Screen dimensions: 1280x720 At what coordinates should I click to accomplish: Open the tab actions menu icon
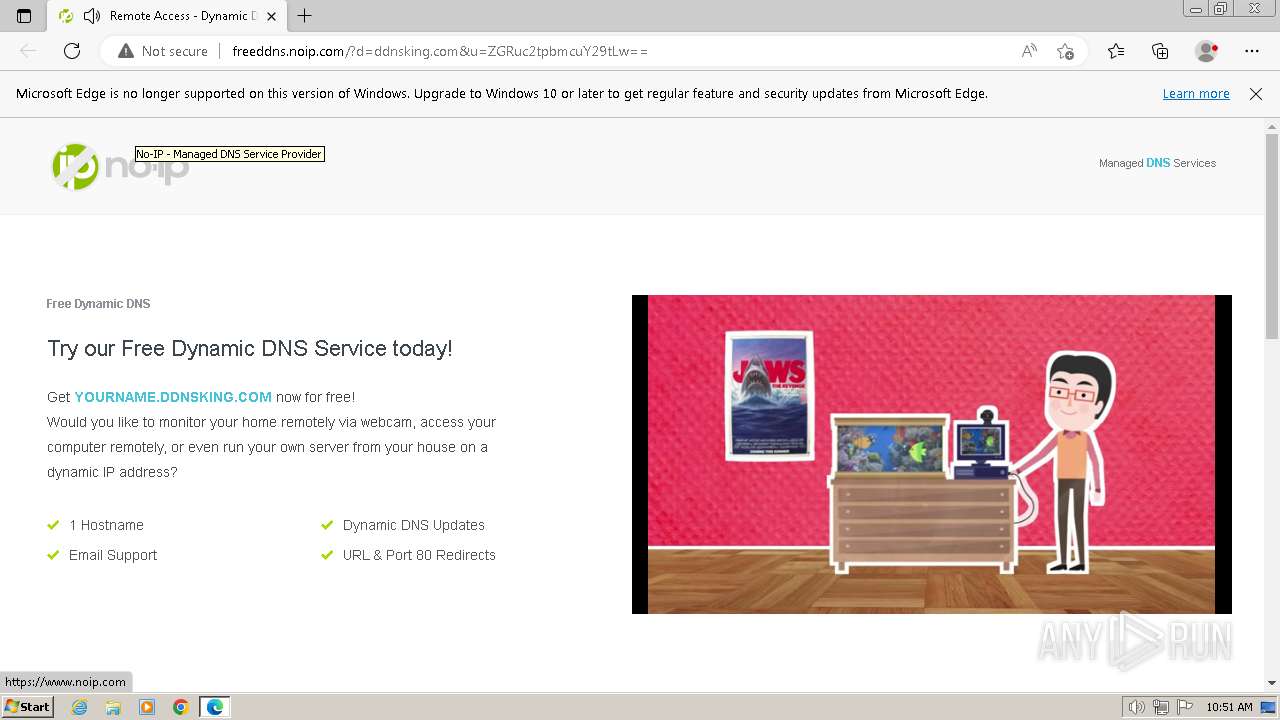24,16
